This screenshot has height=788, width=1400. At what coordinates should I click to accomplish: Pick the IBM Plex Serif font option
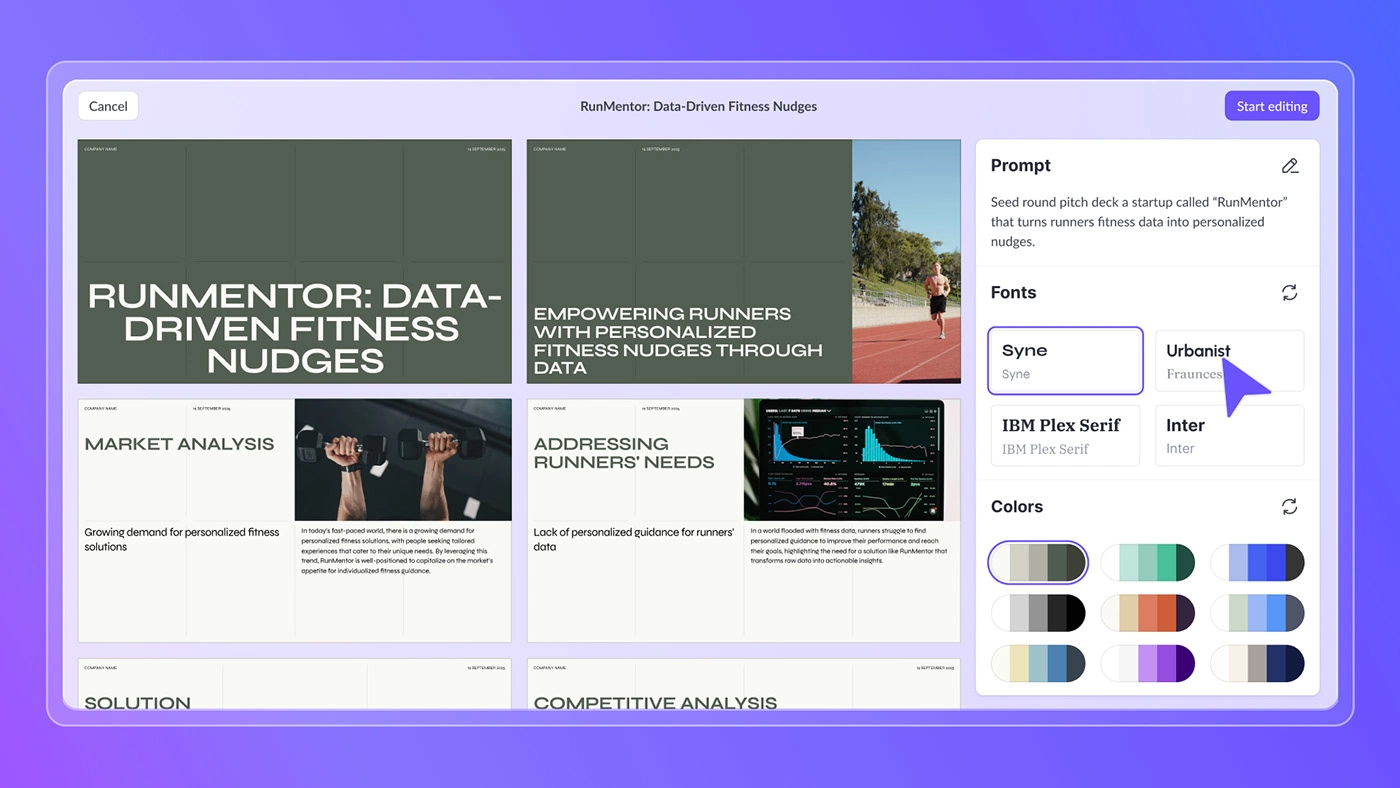click(1065, 435)
